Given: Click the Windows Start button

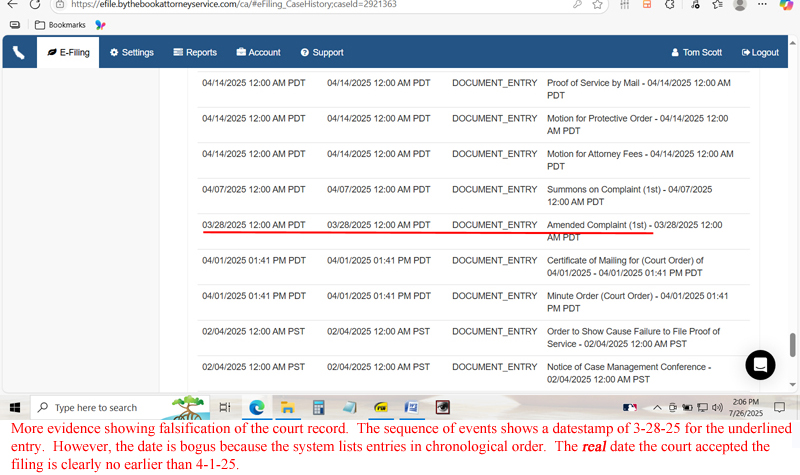Looking at the screenshot, I should click(x=15, y=407).
